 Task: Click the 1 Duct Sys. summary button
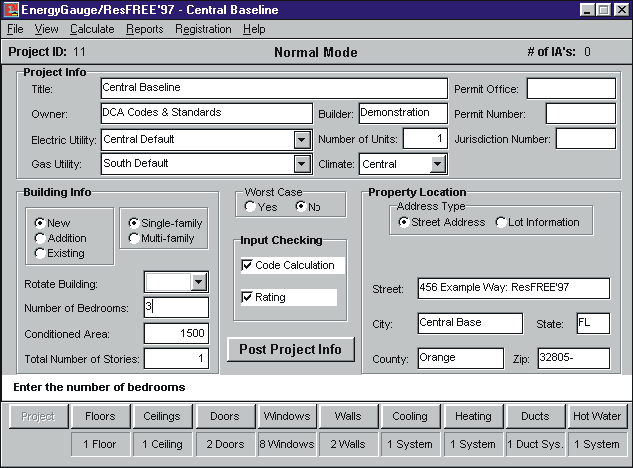535,444
